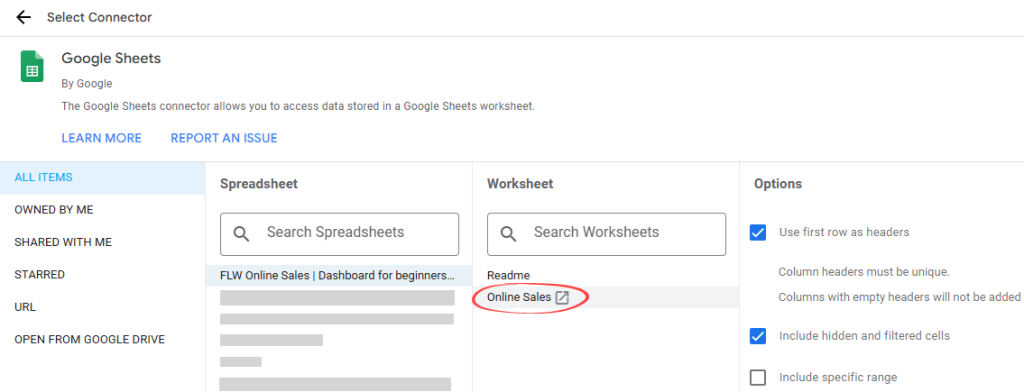Choose the URL source option

point(103,307)
